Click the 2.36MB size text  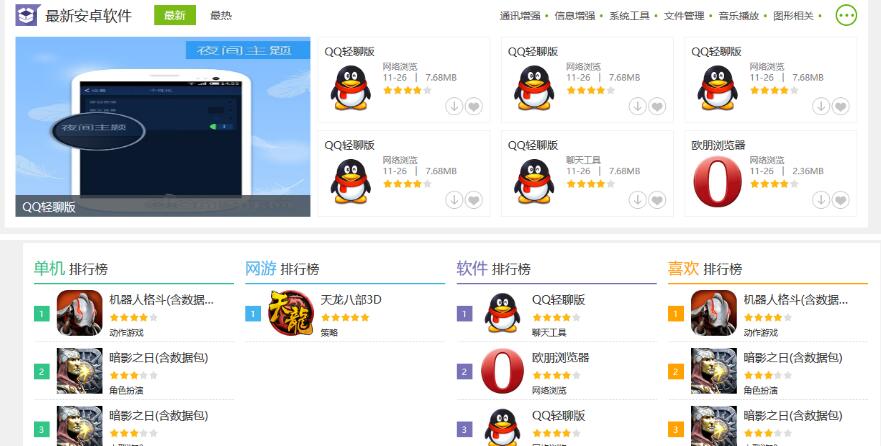coord(808,171)
